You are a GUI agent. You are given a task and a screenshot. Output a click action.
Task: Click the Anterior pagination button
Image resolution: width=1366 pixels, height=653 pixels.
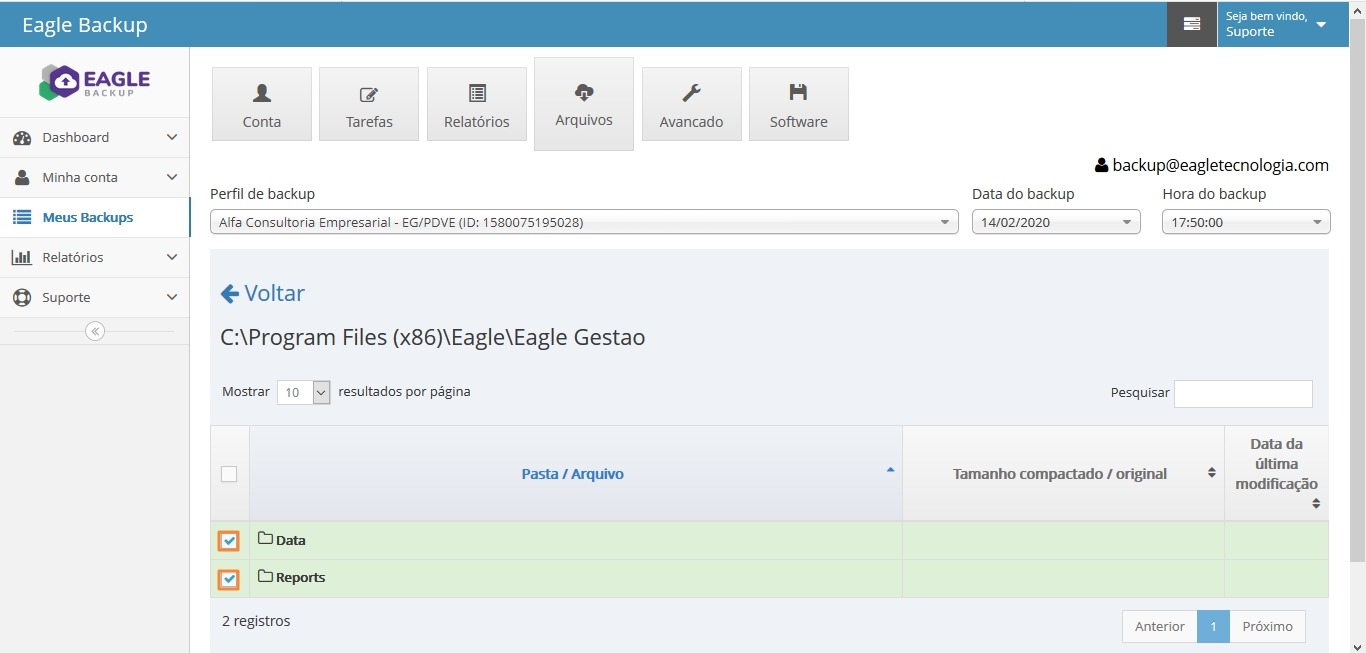coord(1160,626)
